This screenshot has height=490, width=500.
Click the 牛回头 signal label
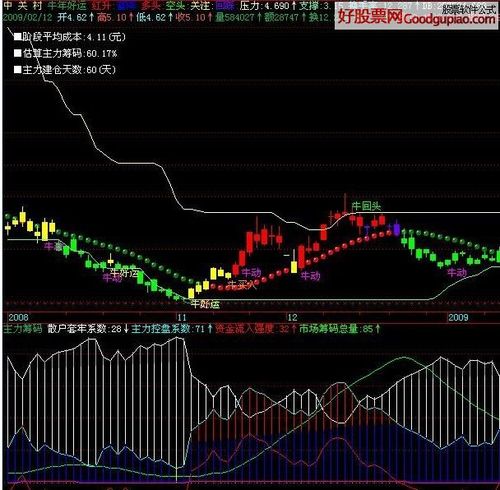pos(366,206)
